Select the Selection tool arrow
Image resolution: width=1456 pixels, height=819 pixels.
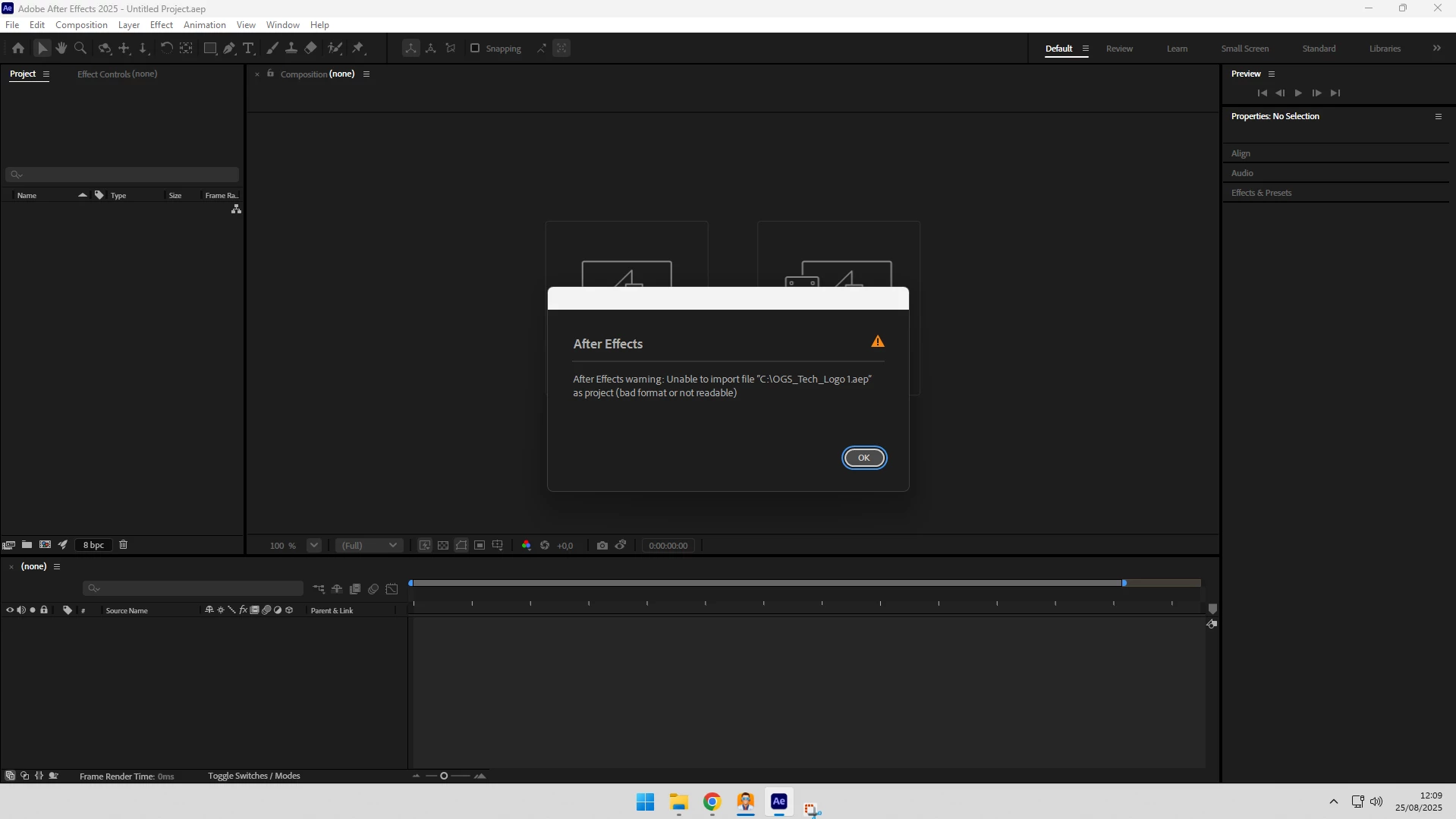click(x=42, y=49)
